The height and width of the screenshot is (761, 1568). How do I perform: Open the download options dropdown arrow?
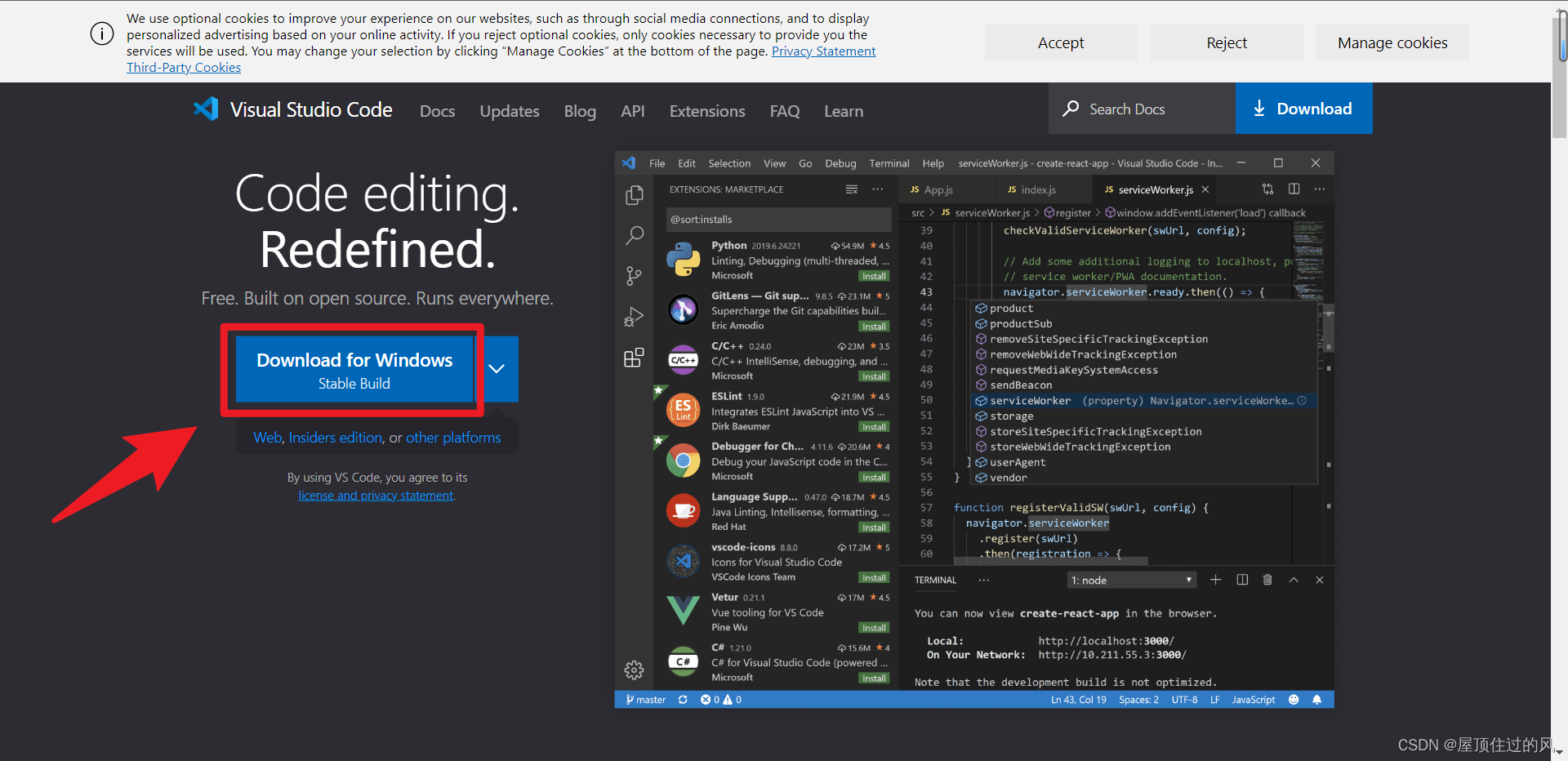[496, 368]
